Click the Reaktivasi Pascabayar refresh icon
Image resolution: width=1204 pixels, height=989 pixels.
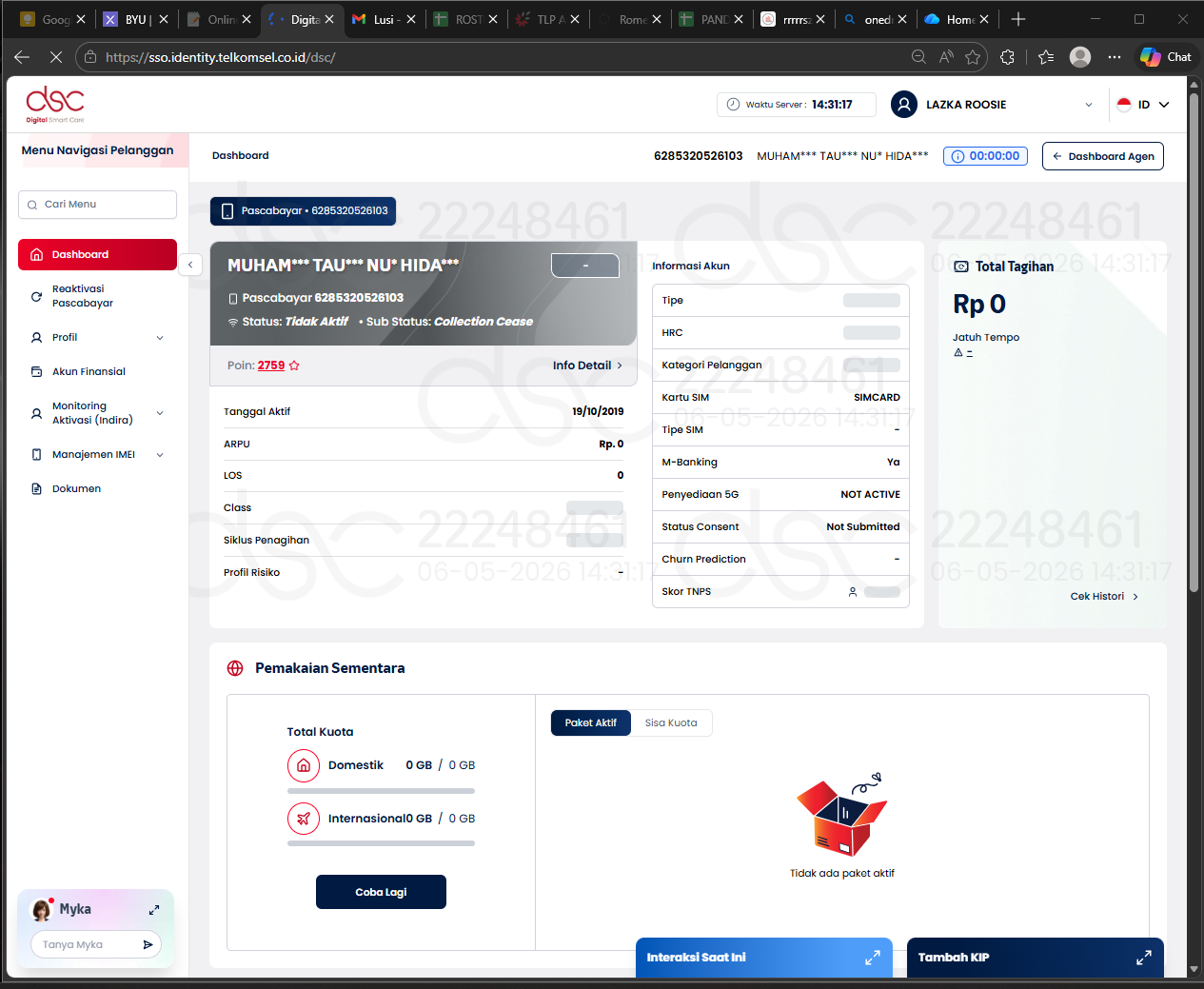36,296
